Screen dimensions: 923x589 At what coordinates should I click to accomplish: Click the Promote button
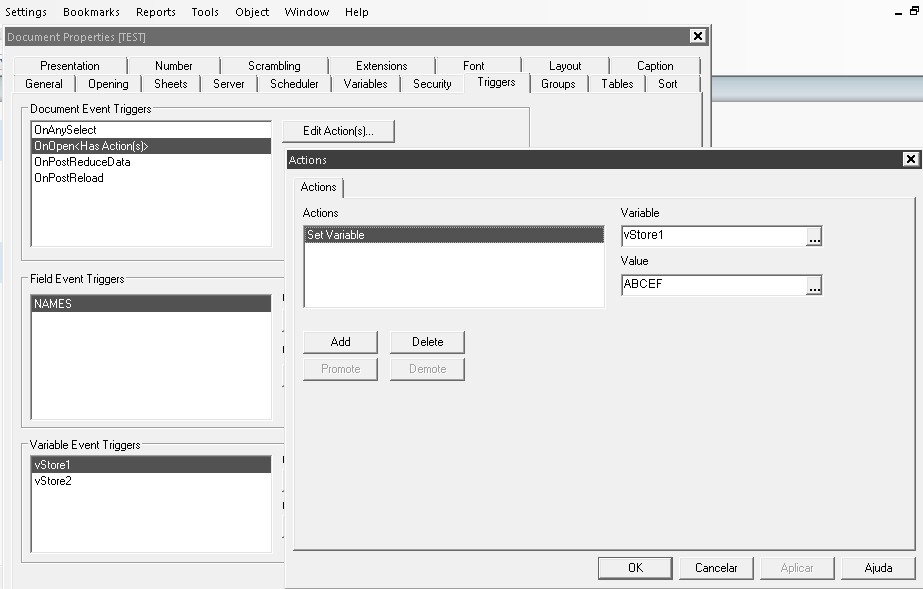pyautogui.click(x=340, y=369)
